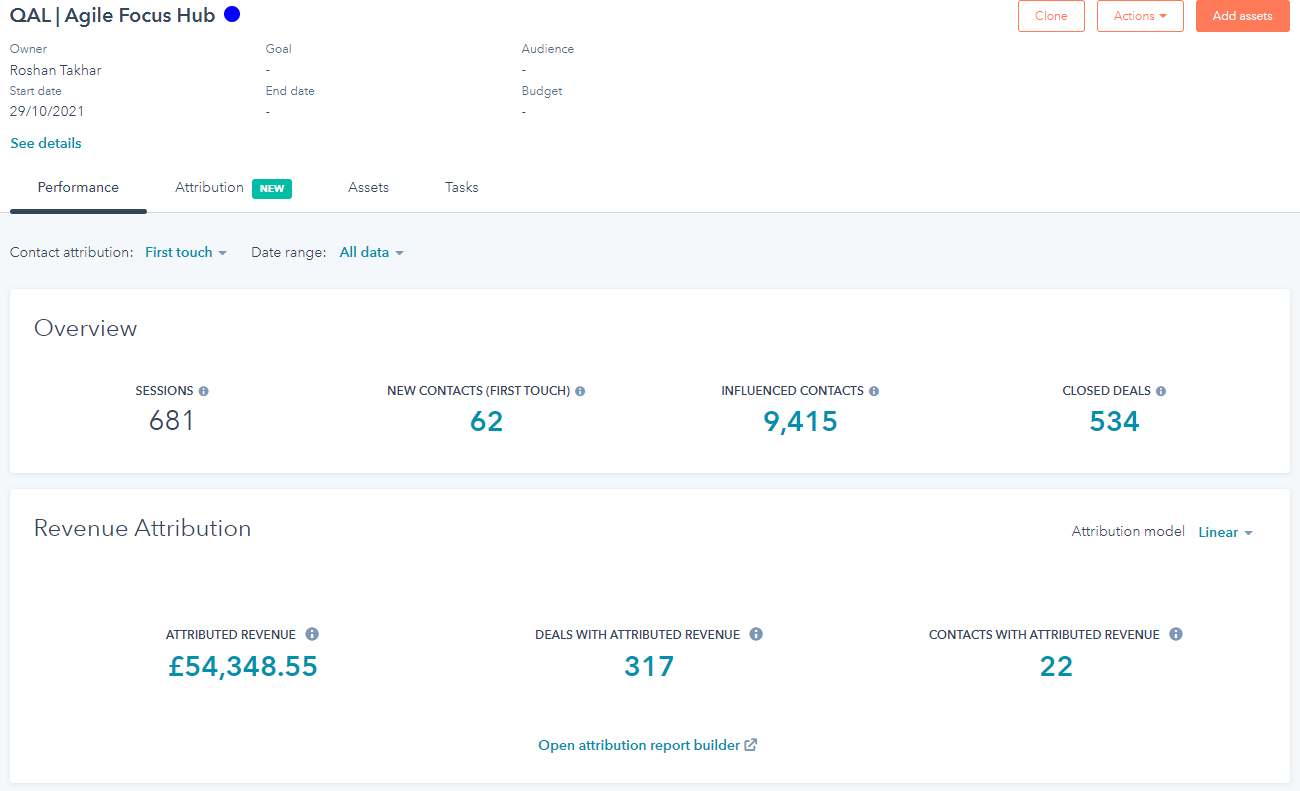Click info icon beside New Contacts (First Touch)

(580, 391)
